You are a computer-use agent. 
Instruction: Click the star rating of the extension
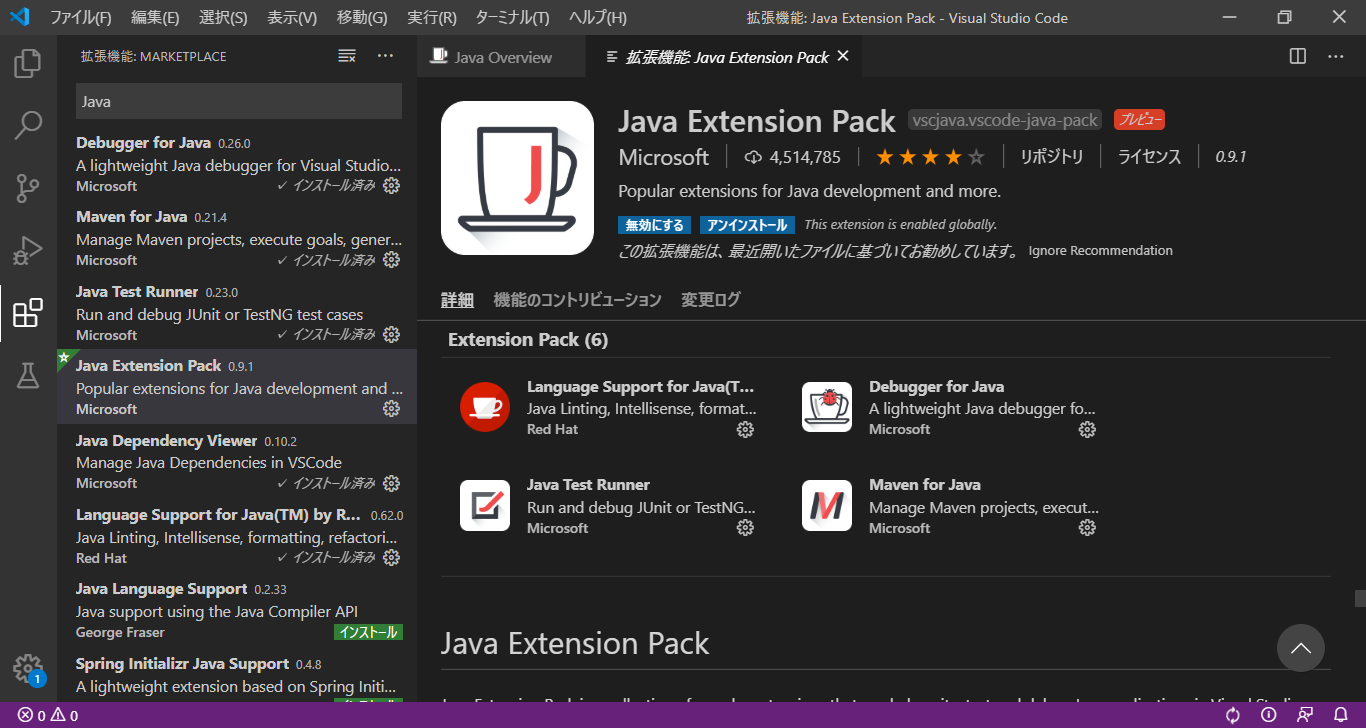[930, 157]
